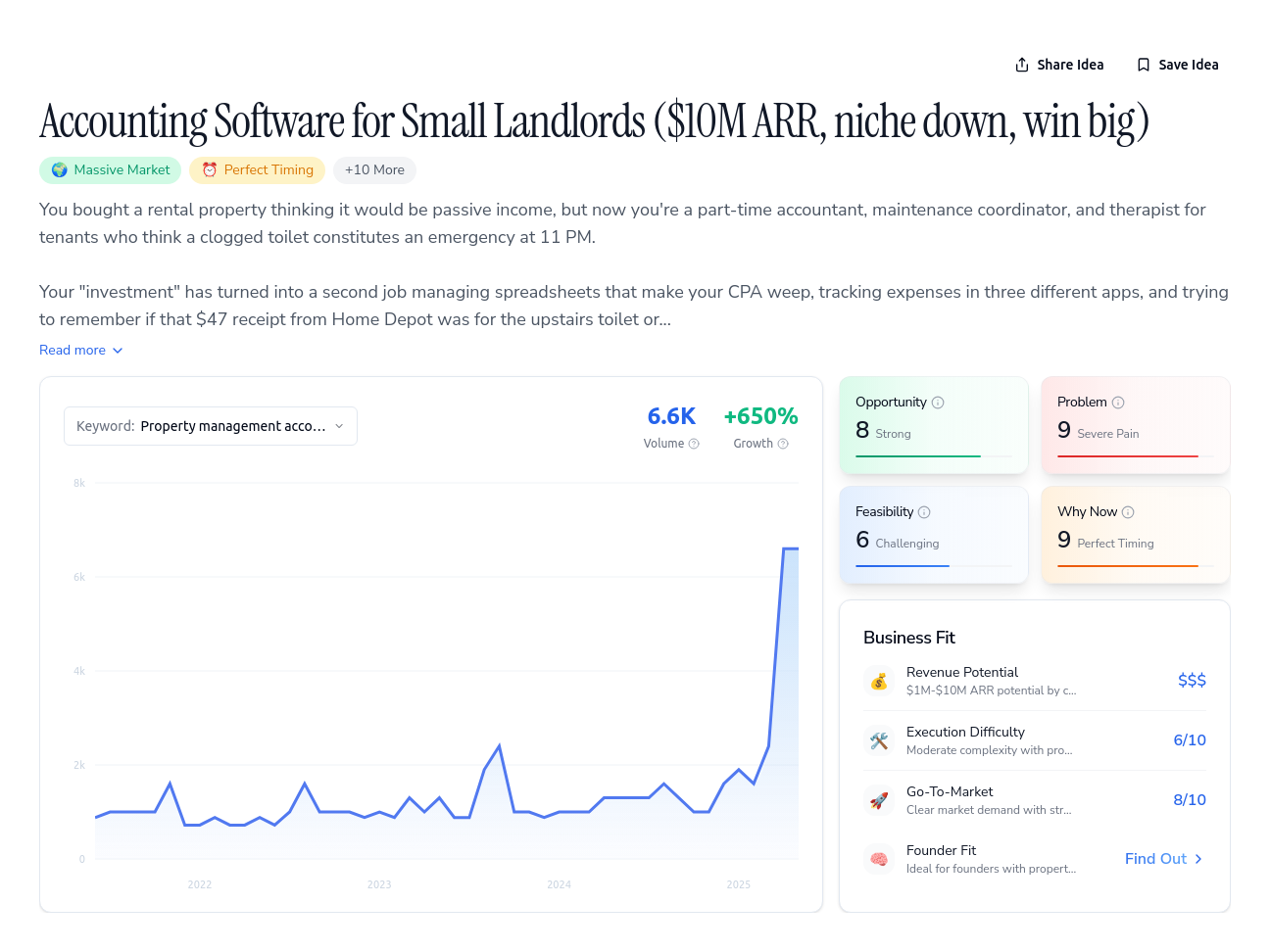Click the 8k y-axis label
Screen dimensions: 1270x952
click(x=79, y=483)
